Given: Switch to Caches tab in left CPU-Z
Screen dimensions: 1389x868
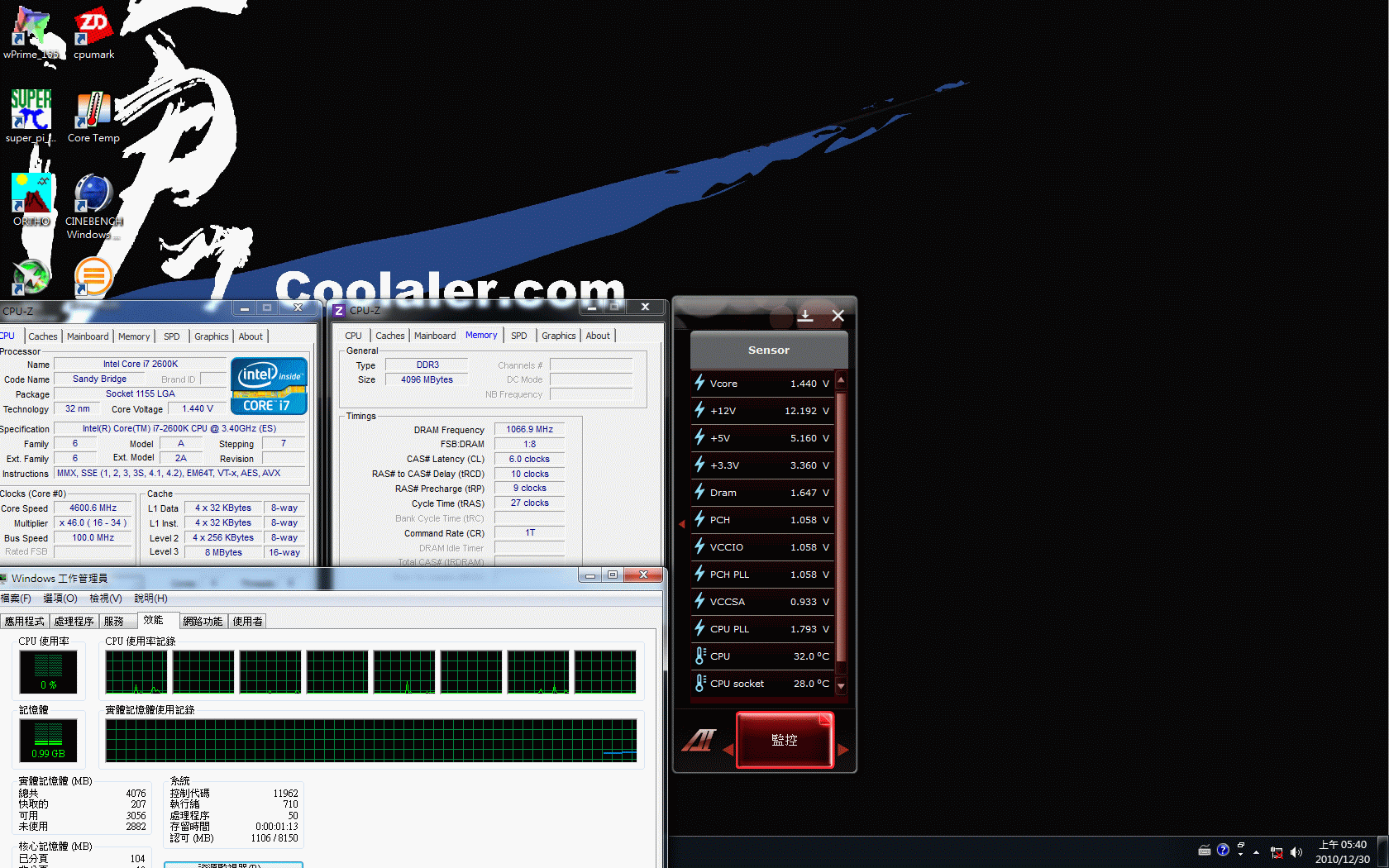Looking at the screenshot, I should (43, 336).
